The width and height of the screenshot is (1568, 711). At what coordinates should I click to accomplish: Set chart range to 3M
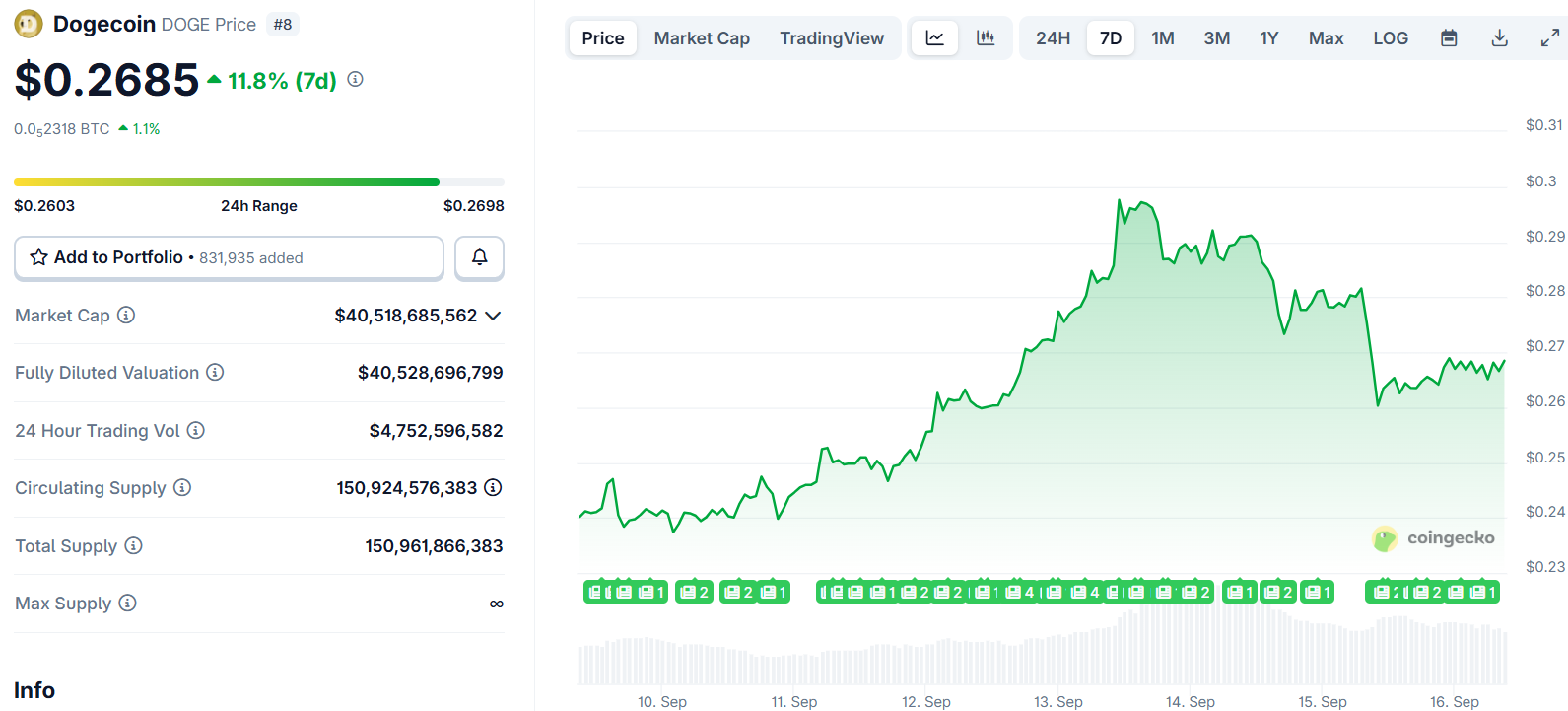coord(1217,38)
